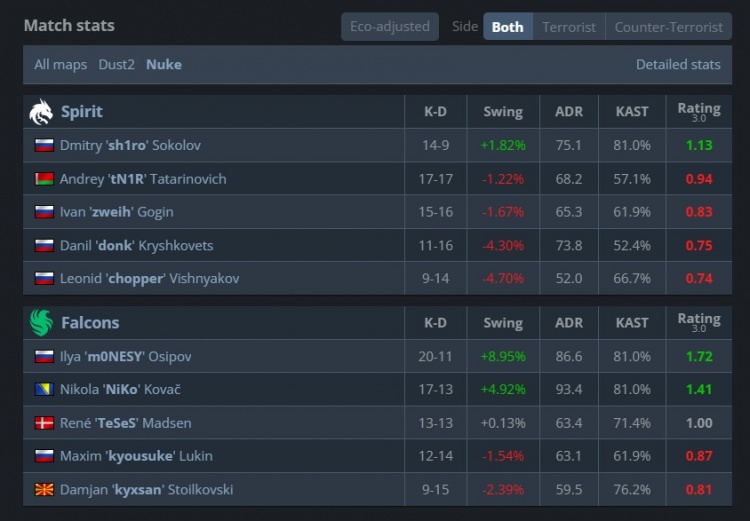Switch to the Dust2 map tab
The height and width of the screenshot is (521, 750).
pyautogui.click(x=116, y=64)
